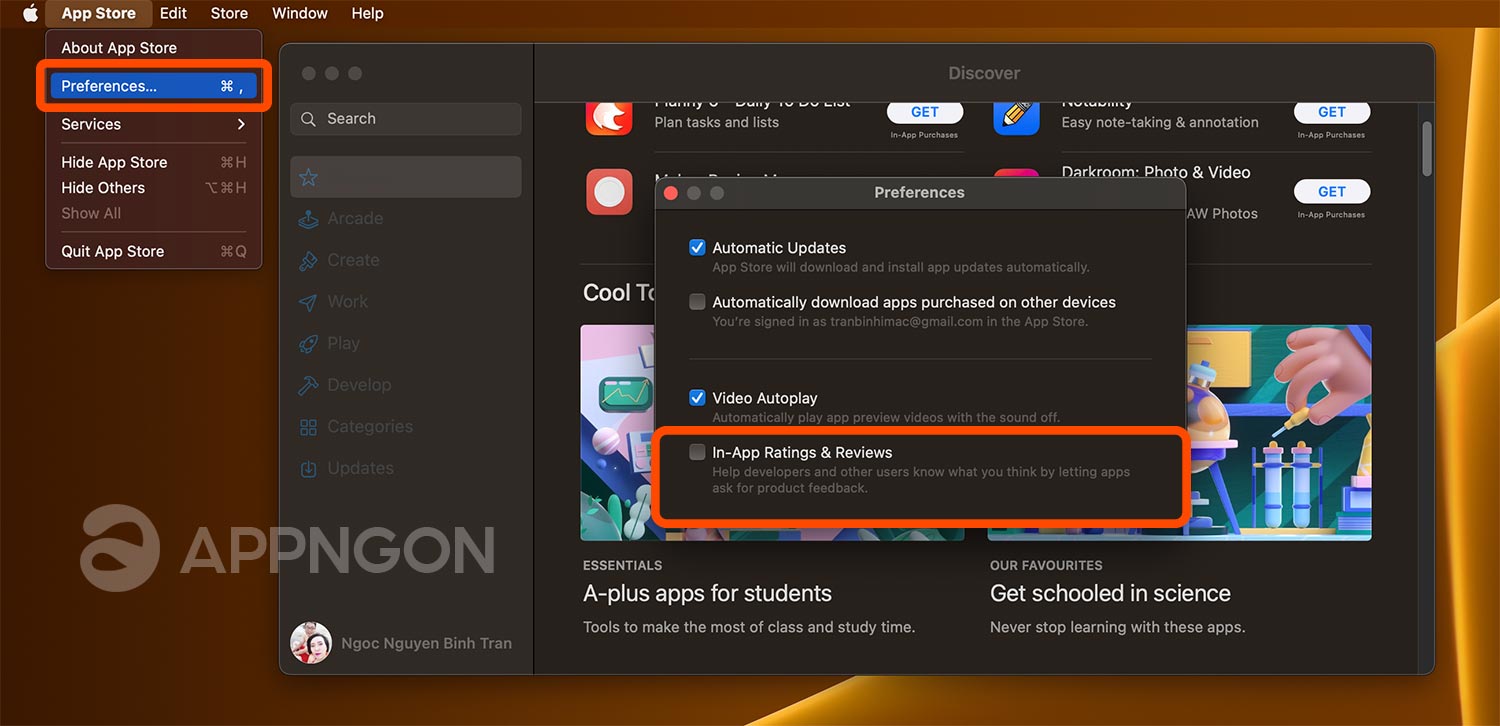
Task: Open the Window menu
Action: pyautogui.click(x=300, y=13)
